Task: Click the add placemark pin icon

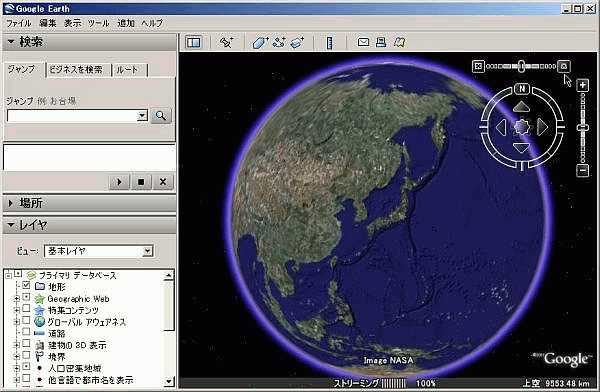Action: pyautogui.click(x=226, y=42)
